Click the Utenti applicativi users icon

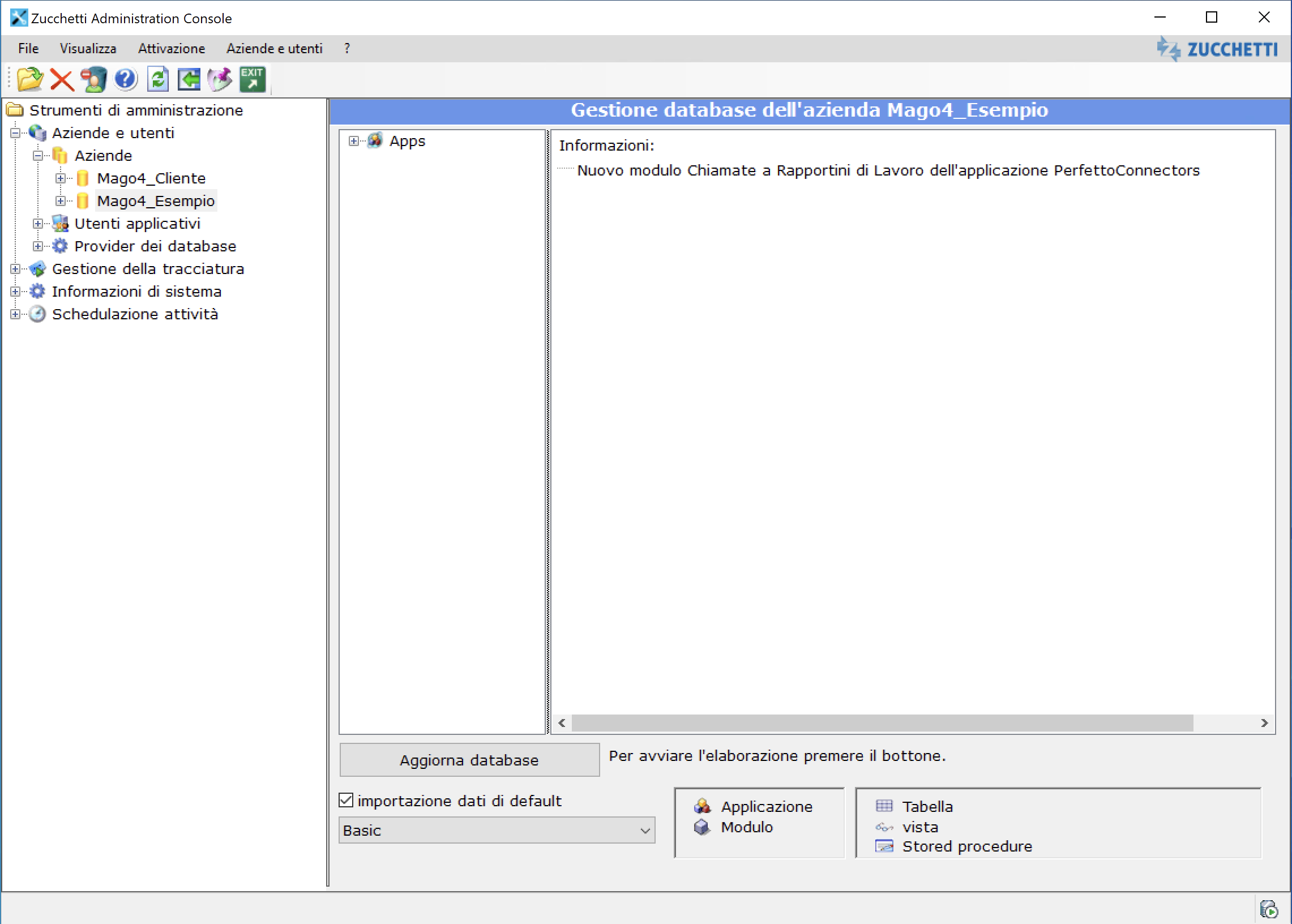(x=61, y=224)
